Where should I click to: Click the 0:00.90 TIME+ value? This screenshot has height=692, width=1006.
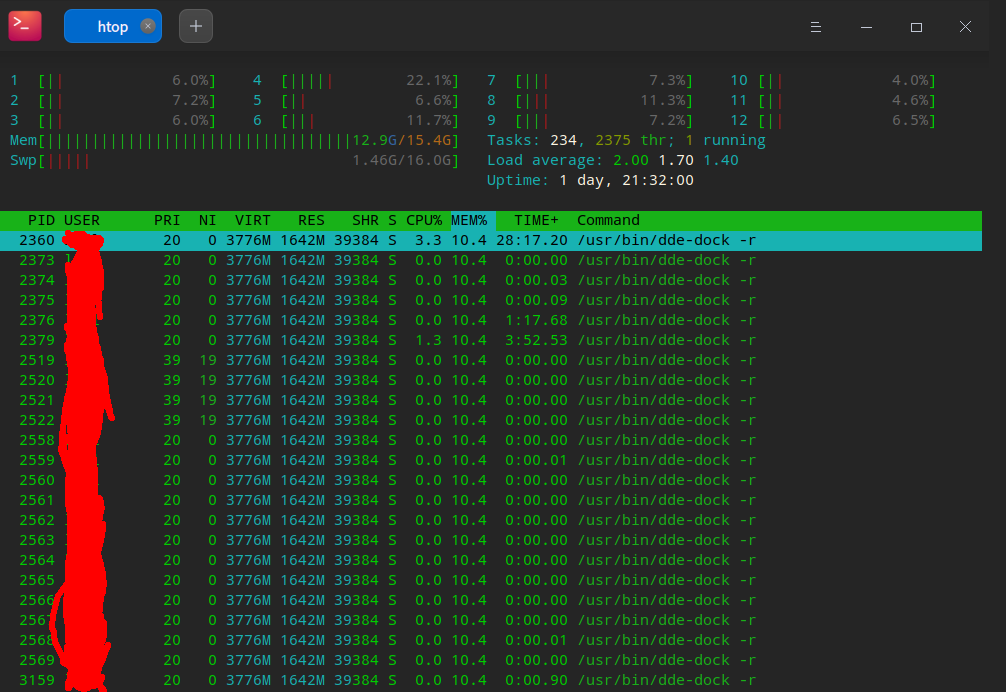click(x=536, y=680)
